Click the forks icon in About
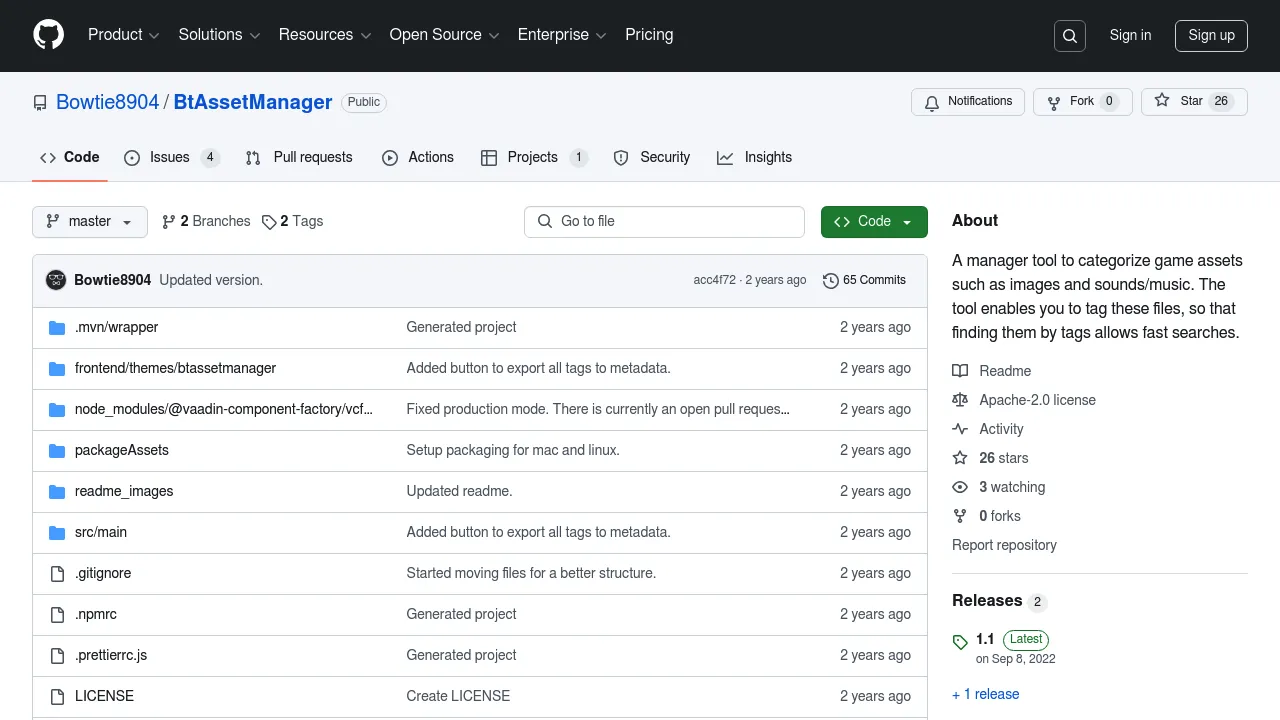The width and height of the screenshot is (1280, 720). point(960,516)
